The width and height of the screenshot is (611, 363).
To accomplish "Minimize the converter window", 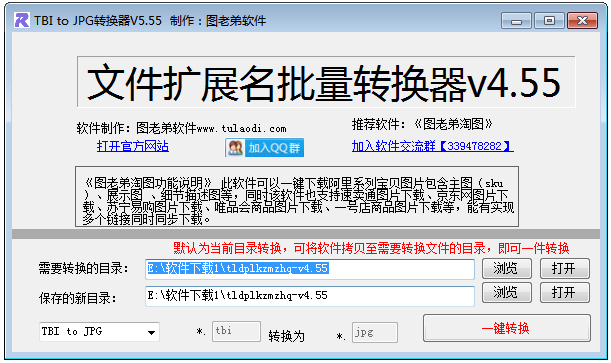I will [516, 21].
